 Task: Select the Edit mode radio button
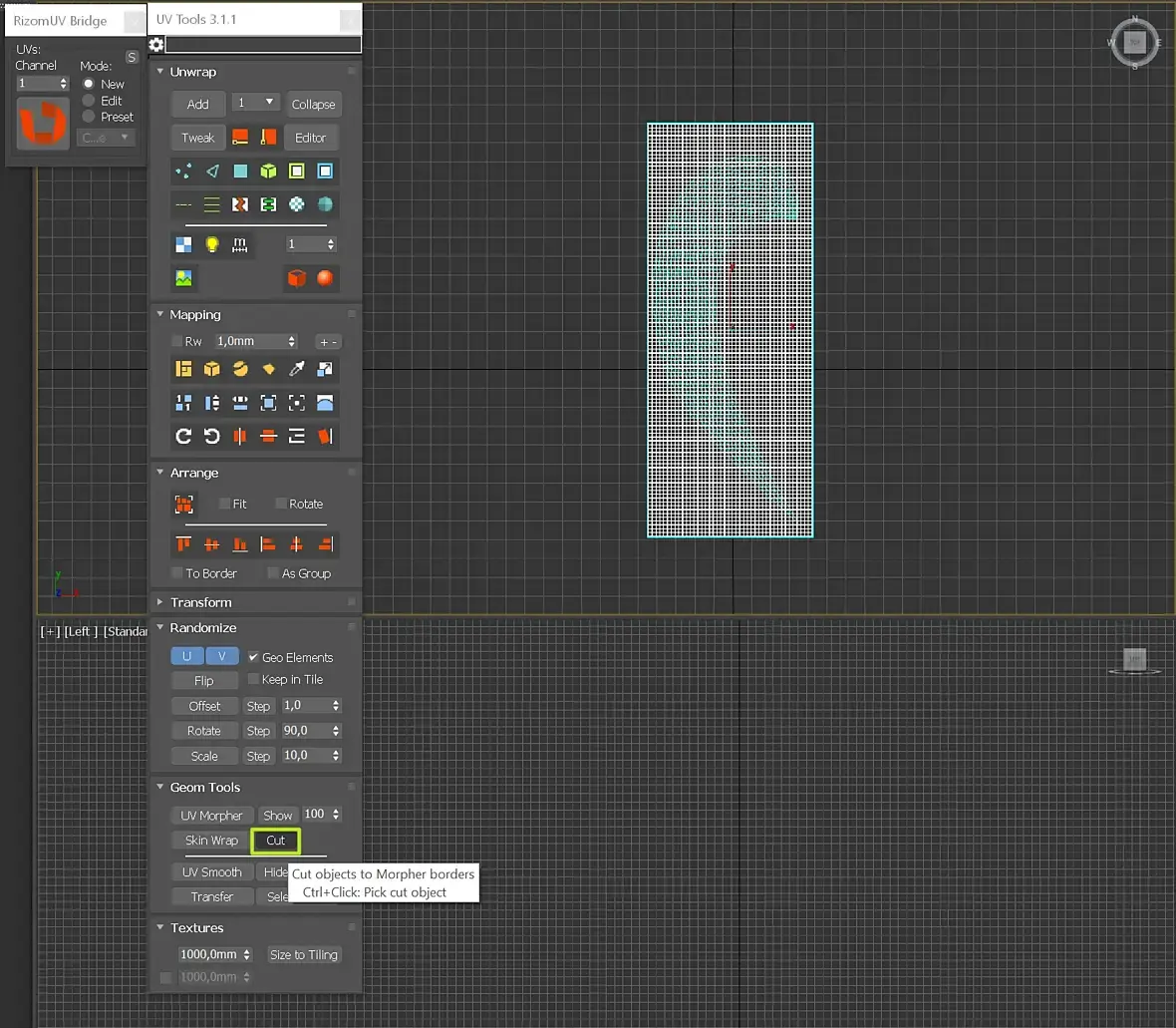89,101
